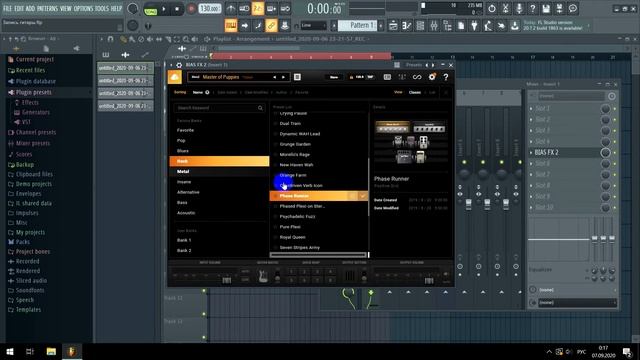
Task: Click the infinity looper icon in BIAS FX 2
Action: tap(417, 77)
